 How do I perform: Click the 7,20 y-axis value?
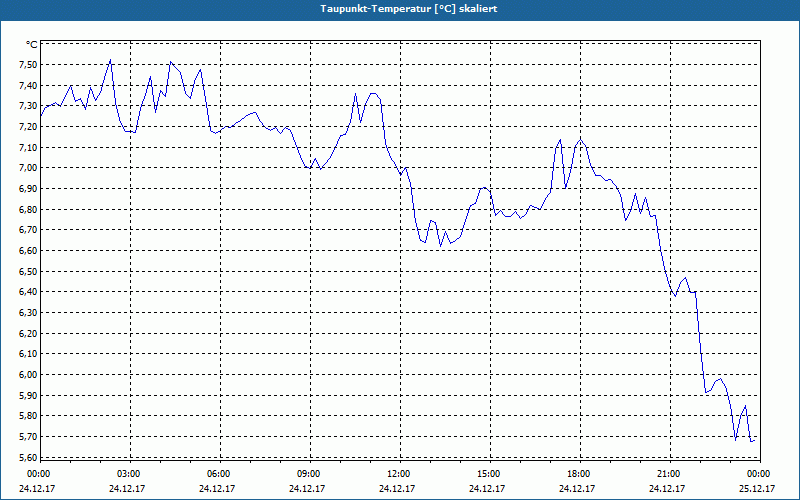[28, 127]
